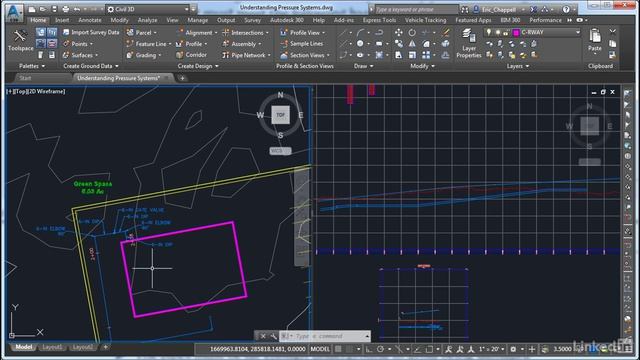Close the command line with X icon
640x360 pixels.
tap(263, 336)
